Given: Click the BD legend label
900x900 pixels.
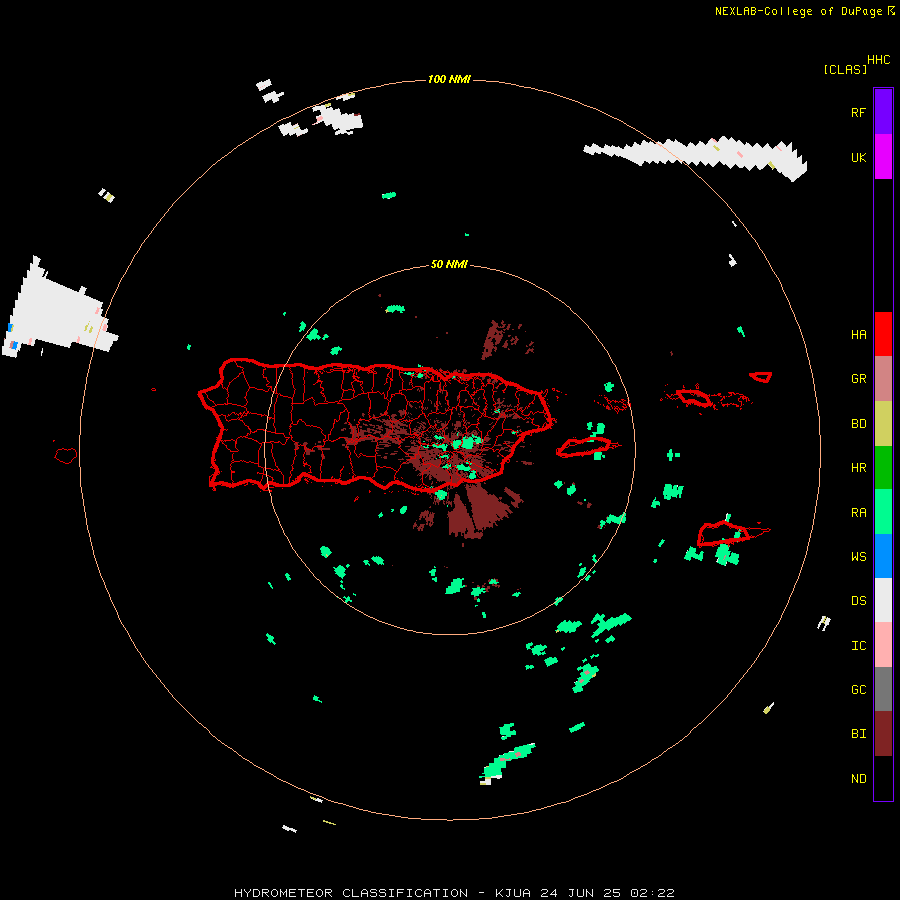Looking at the screenshot, I should pyautogui.click(x=858, y=424).
